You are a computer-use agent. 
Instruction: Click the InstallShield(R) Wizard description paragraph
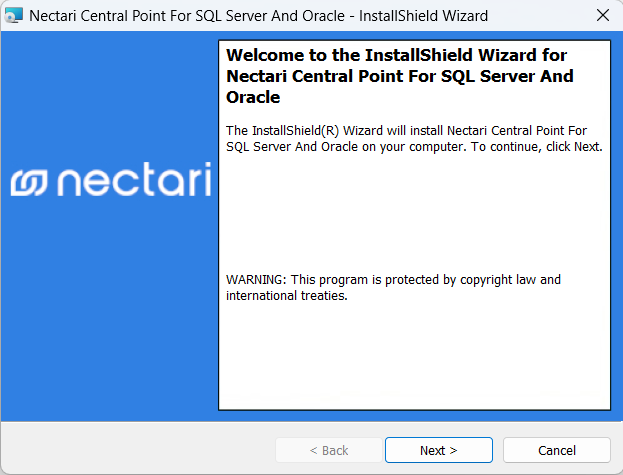point(414,138)
